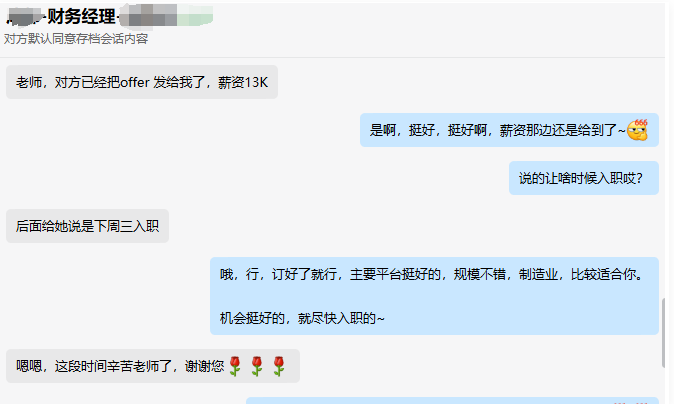
Task: Click the middle rose emoji of the three
Action: [x=257, y=366]
